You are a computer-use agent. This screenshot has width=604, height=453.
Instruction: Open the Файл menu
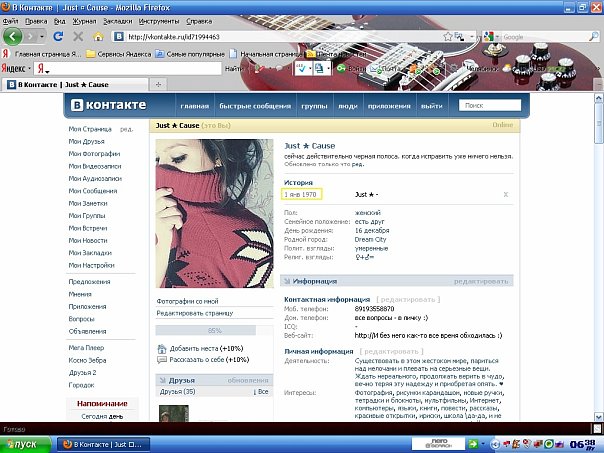tap(10, 21)
